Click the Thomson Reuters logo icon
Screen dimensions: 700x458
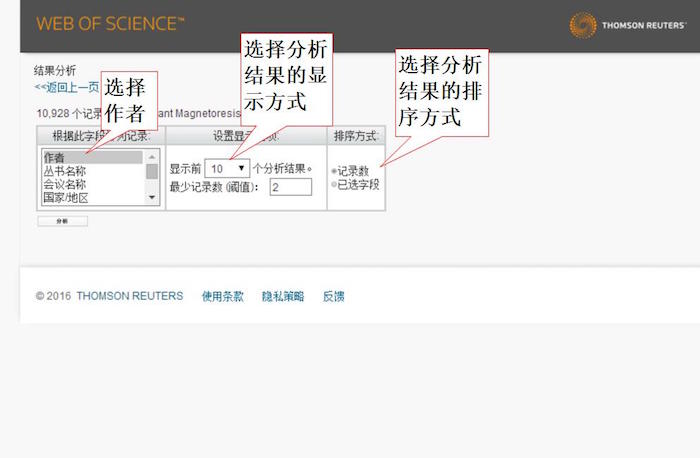point(583,25)
